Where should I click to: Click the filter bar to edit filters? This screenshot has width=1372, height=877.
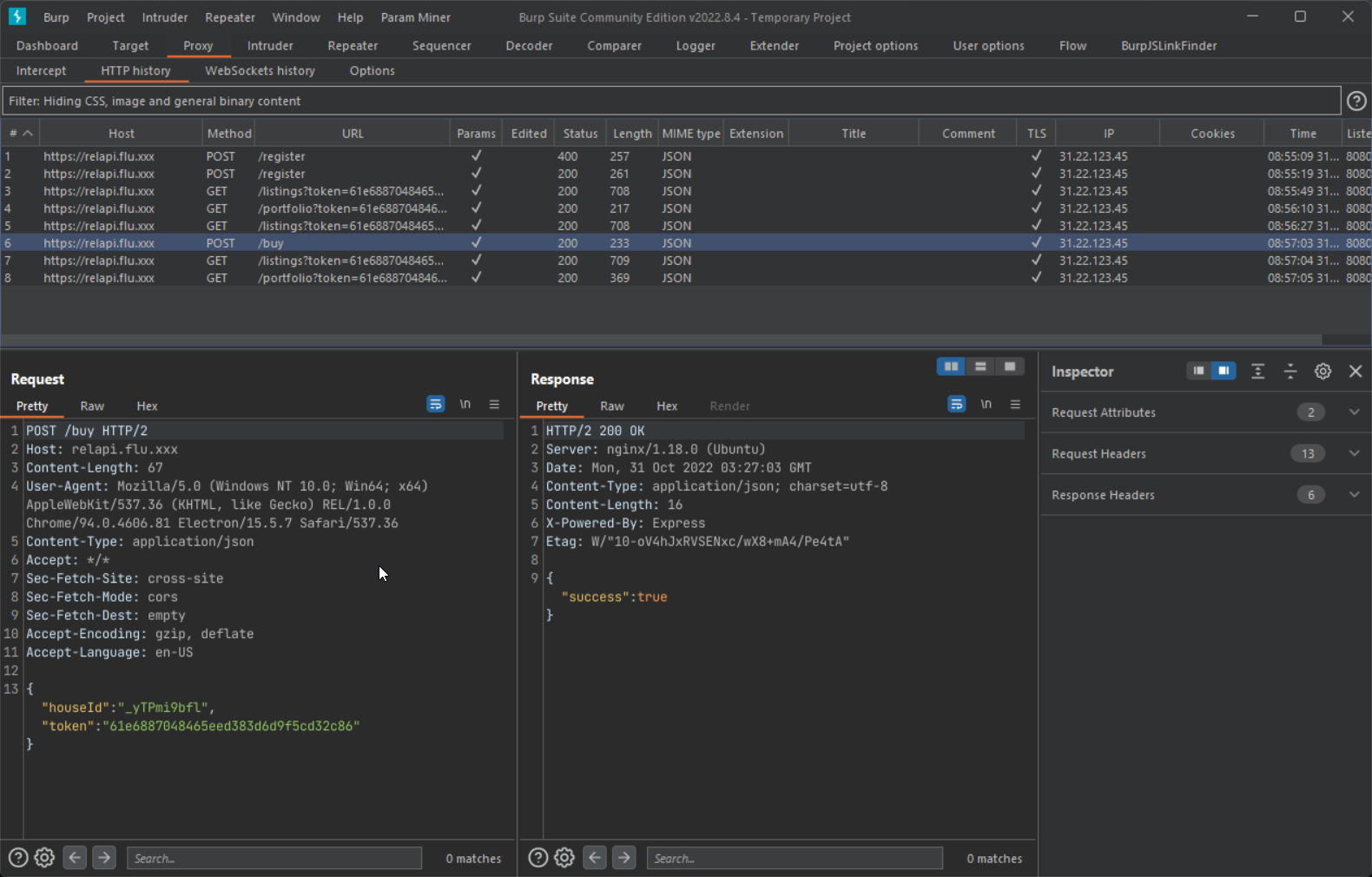click(671, 101)
